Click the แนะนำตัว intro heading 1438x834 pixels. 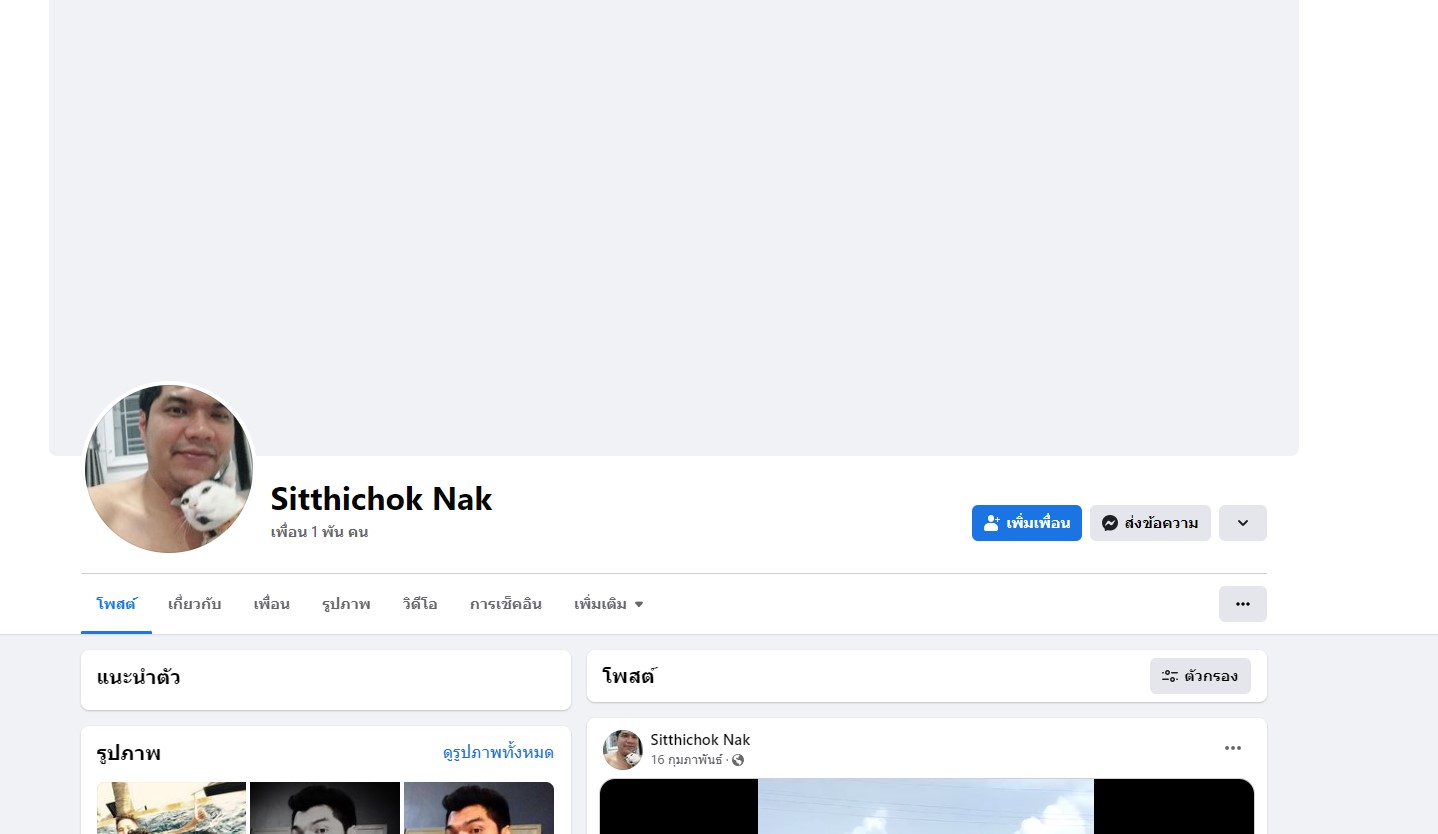(138, 678)
